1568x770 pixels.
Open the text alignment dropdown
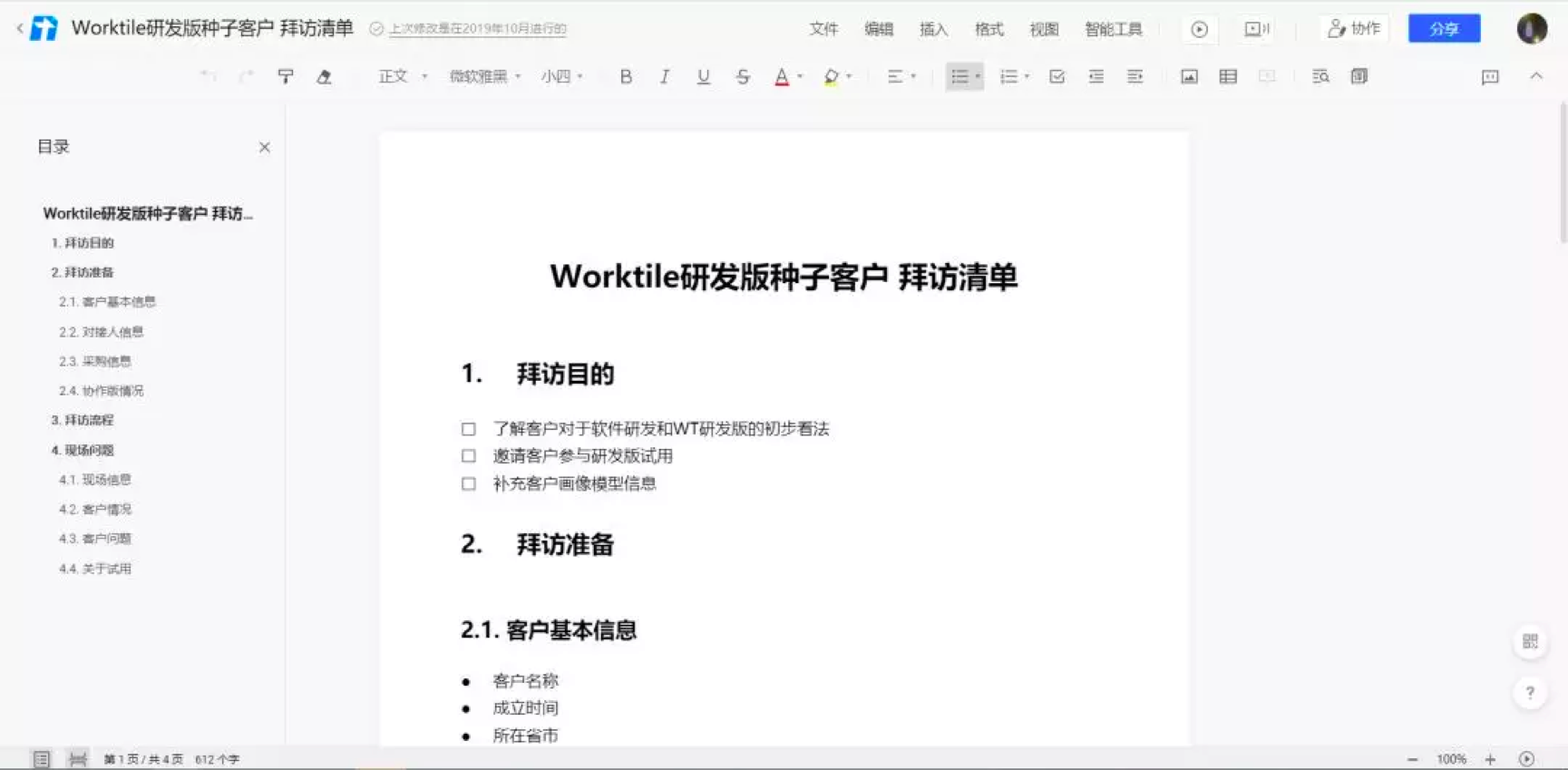[901, 77]
